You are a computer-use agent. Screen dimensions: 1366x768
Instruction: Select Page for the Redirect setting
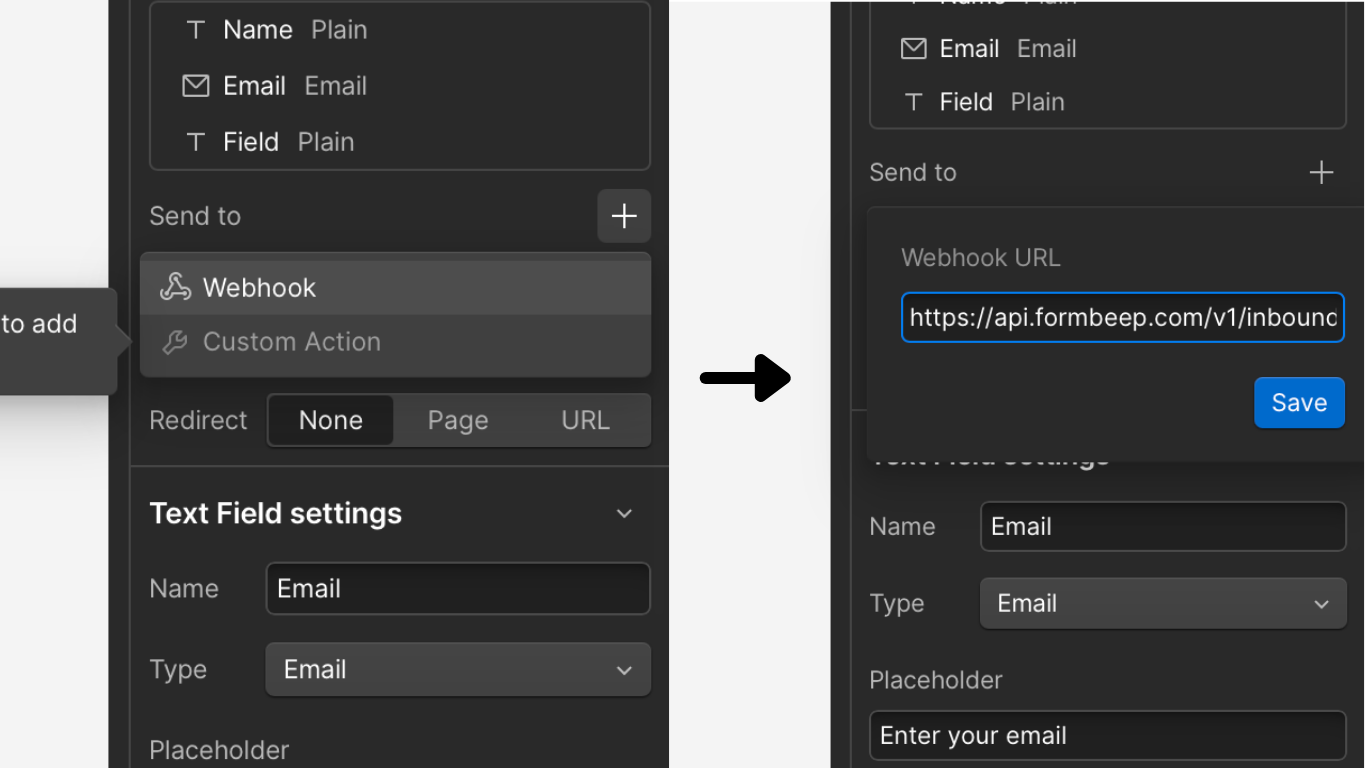(457, 420)
